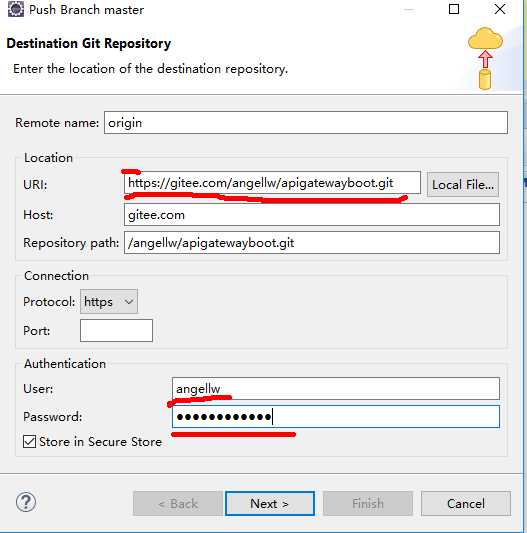This screenshot has height=533, width=527.
Task: Toggle Store in Secure Store checkbox
Action: coord(30,442)
